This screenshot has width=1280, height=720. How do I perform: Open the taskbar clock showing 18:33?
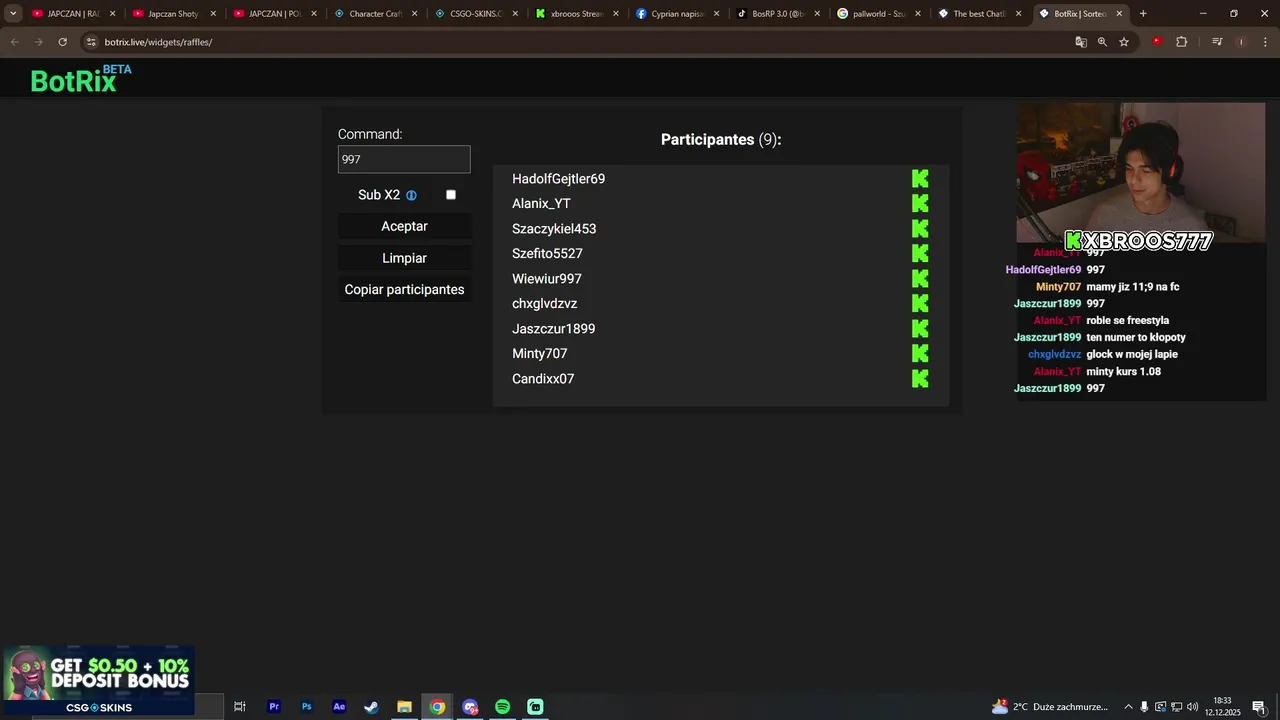[x=1222, y=707]
